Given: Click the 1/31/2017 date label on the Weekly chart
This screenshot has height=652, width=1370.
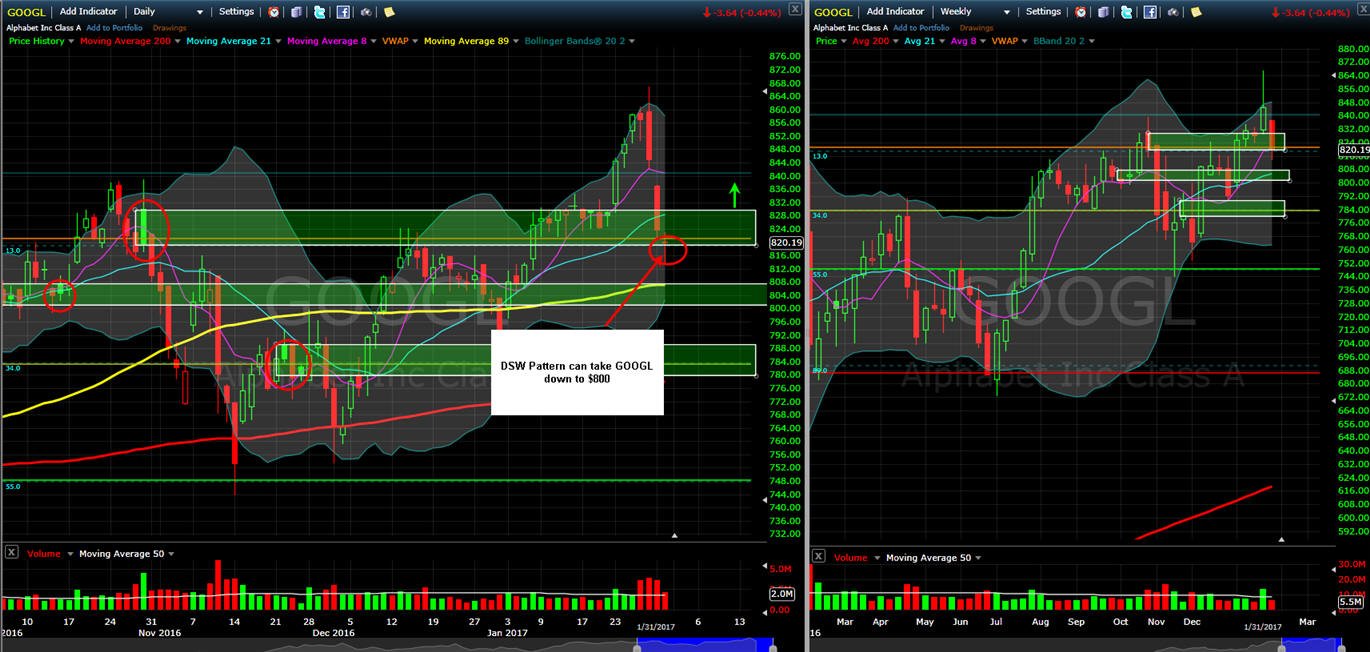Looking at the screenshot, I should [1262, 626].
